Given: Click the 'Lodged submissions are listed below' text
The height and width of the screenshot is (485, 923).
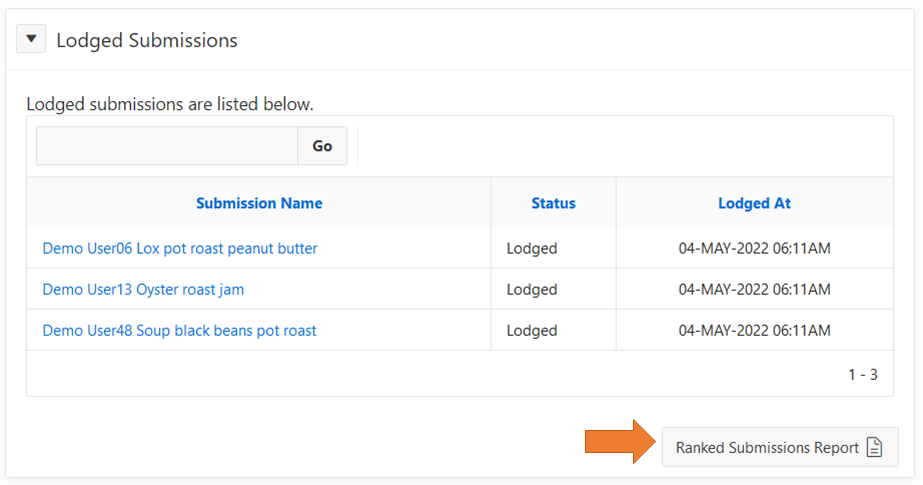Looking at the screenshot, I should [x=170, y=104].
